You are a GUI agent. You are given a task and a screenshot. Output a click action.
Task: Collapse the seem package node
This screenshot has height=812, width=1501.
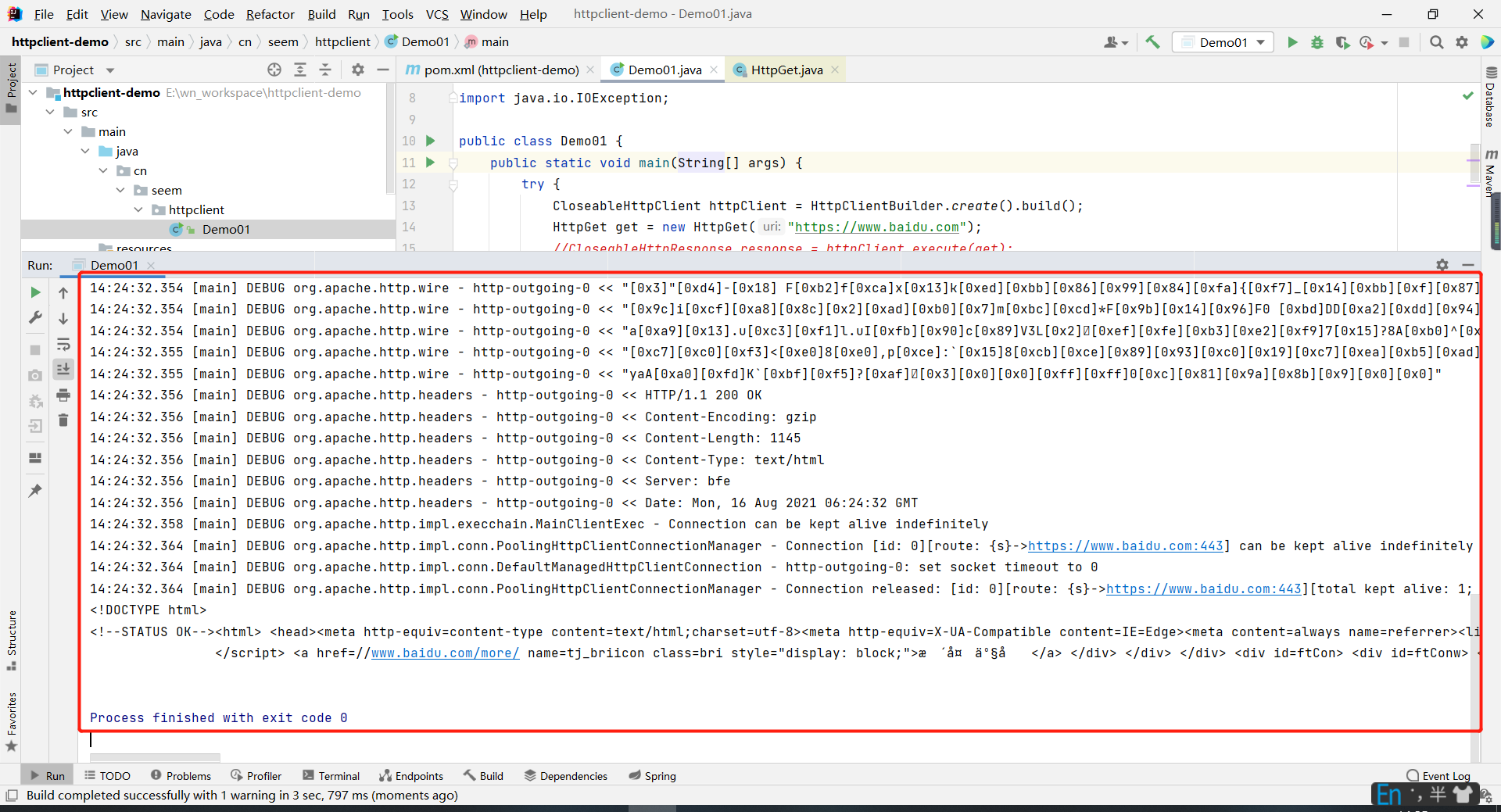[120, 190]
